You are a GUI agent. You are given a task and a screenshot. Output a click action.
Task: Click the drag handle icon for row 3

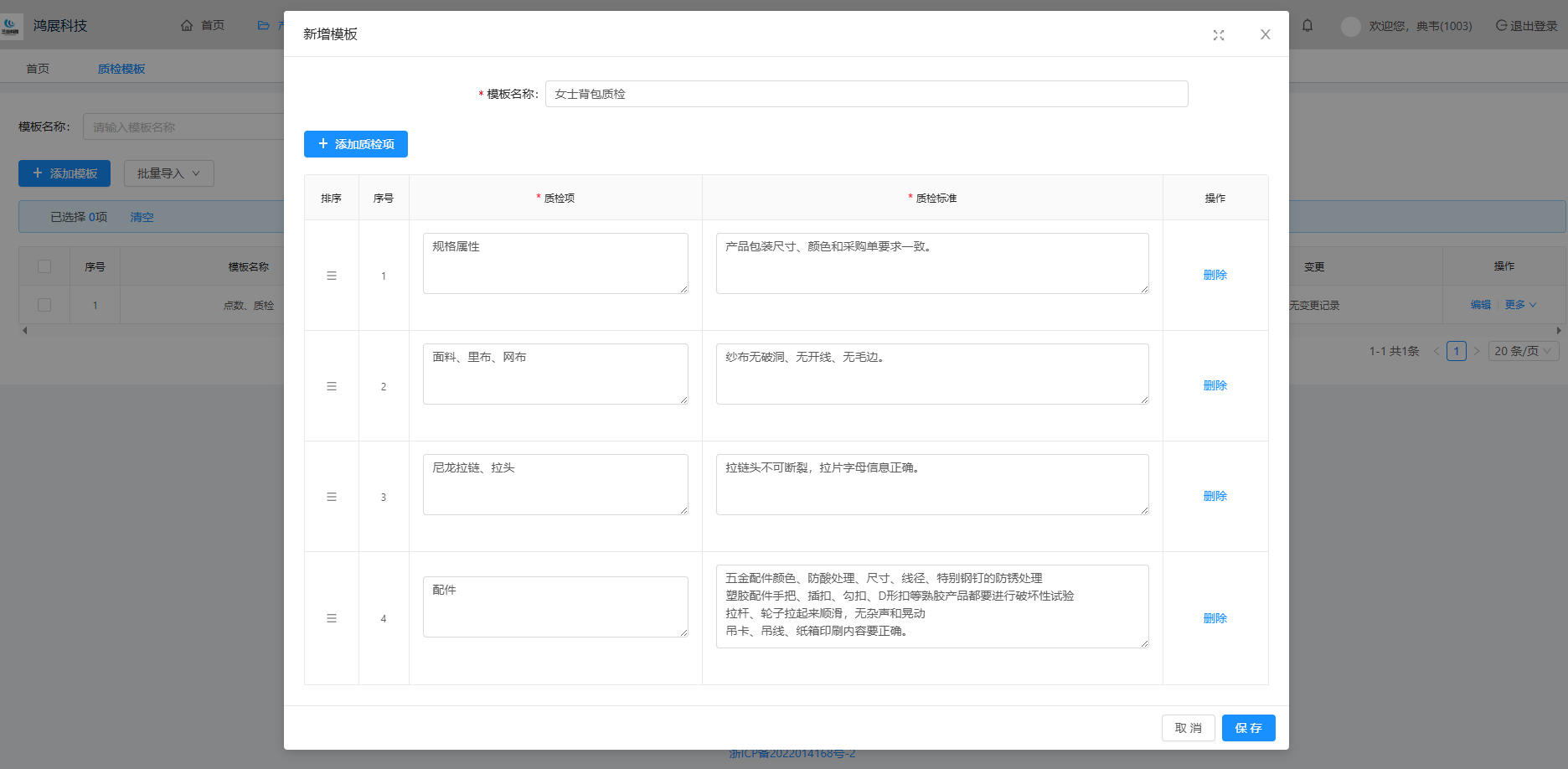pos(332,497)
